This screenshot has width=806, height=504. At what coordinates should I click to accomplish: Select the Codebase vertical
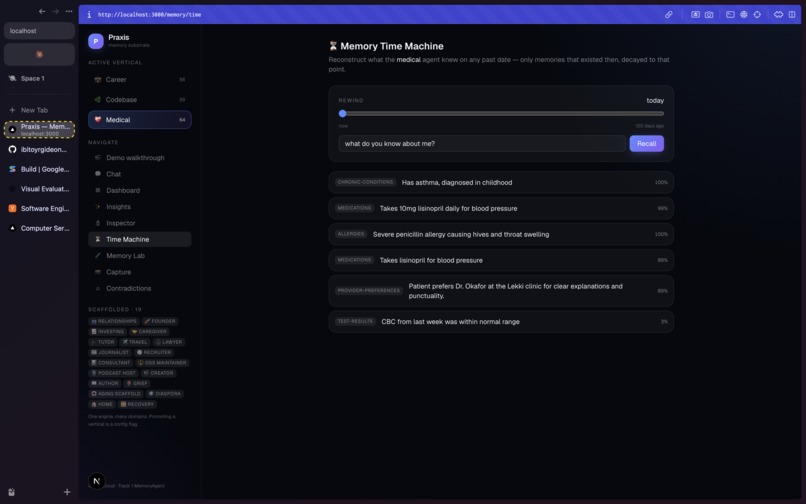[x=139, y=99]
